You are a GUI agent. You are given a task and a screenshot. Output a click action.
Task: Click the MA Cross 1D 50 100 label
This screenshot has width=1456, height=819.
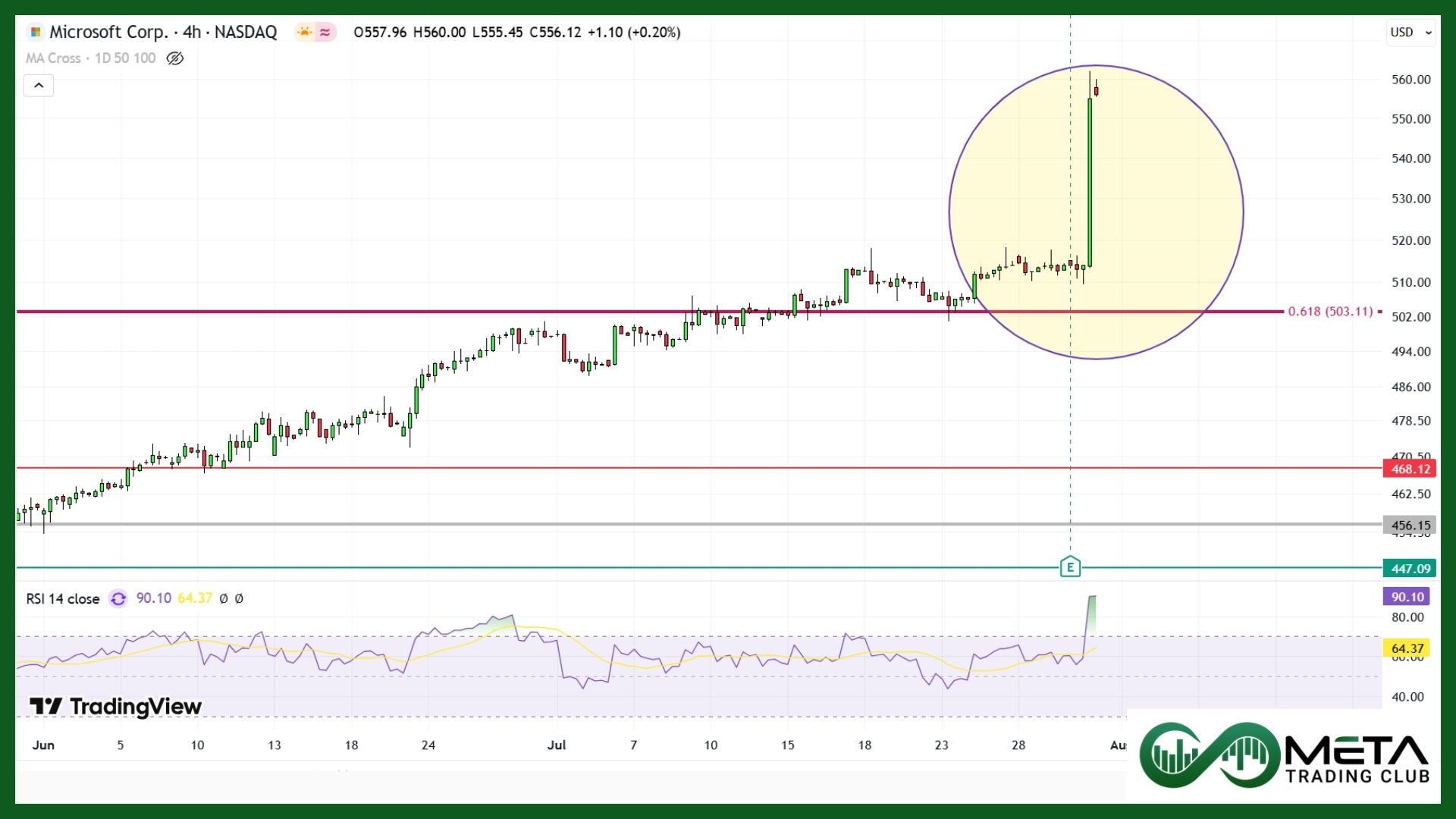(x=90, y=58)
